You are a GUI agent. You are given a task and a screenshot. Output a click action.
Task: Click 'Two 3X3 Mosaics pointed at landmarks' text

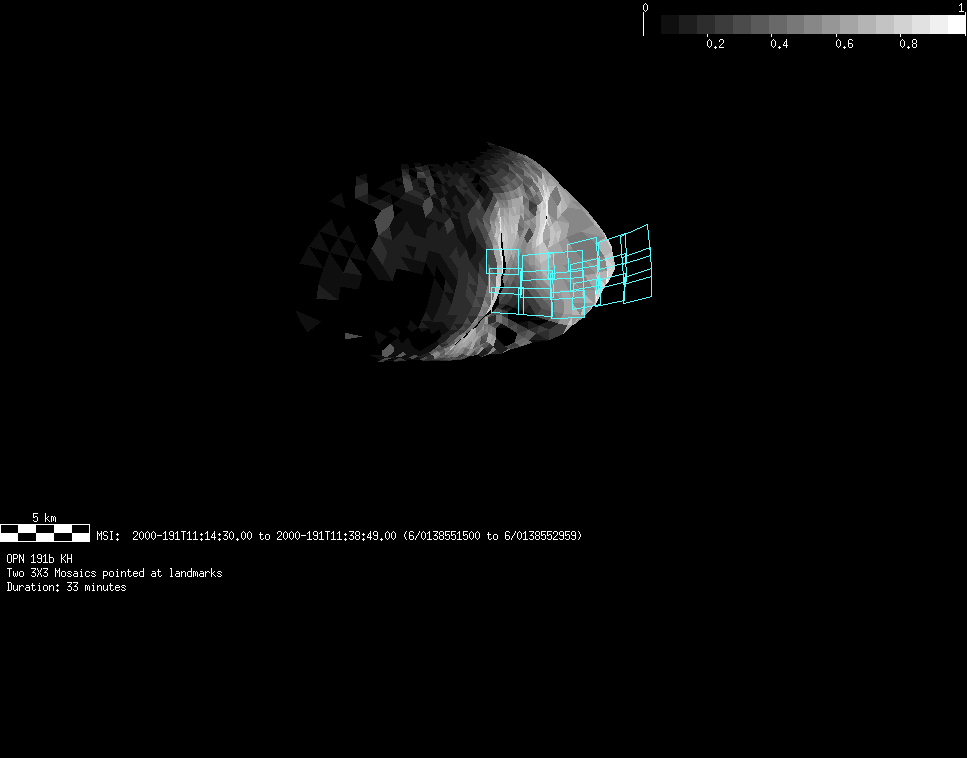[114, 573]
